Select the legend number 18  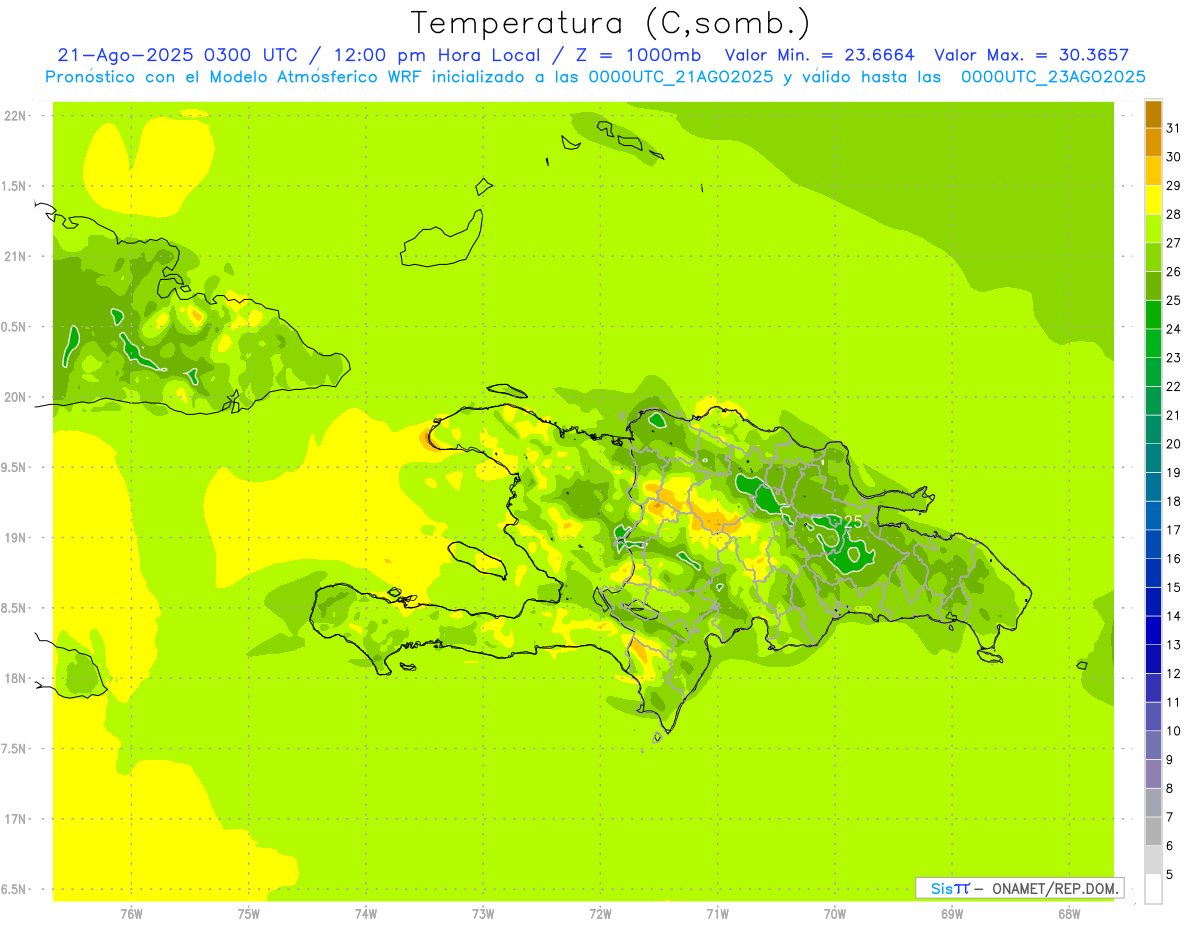point(1174,501)
